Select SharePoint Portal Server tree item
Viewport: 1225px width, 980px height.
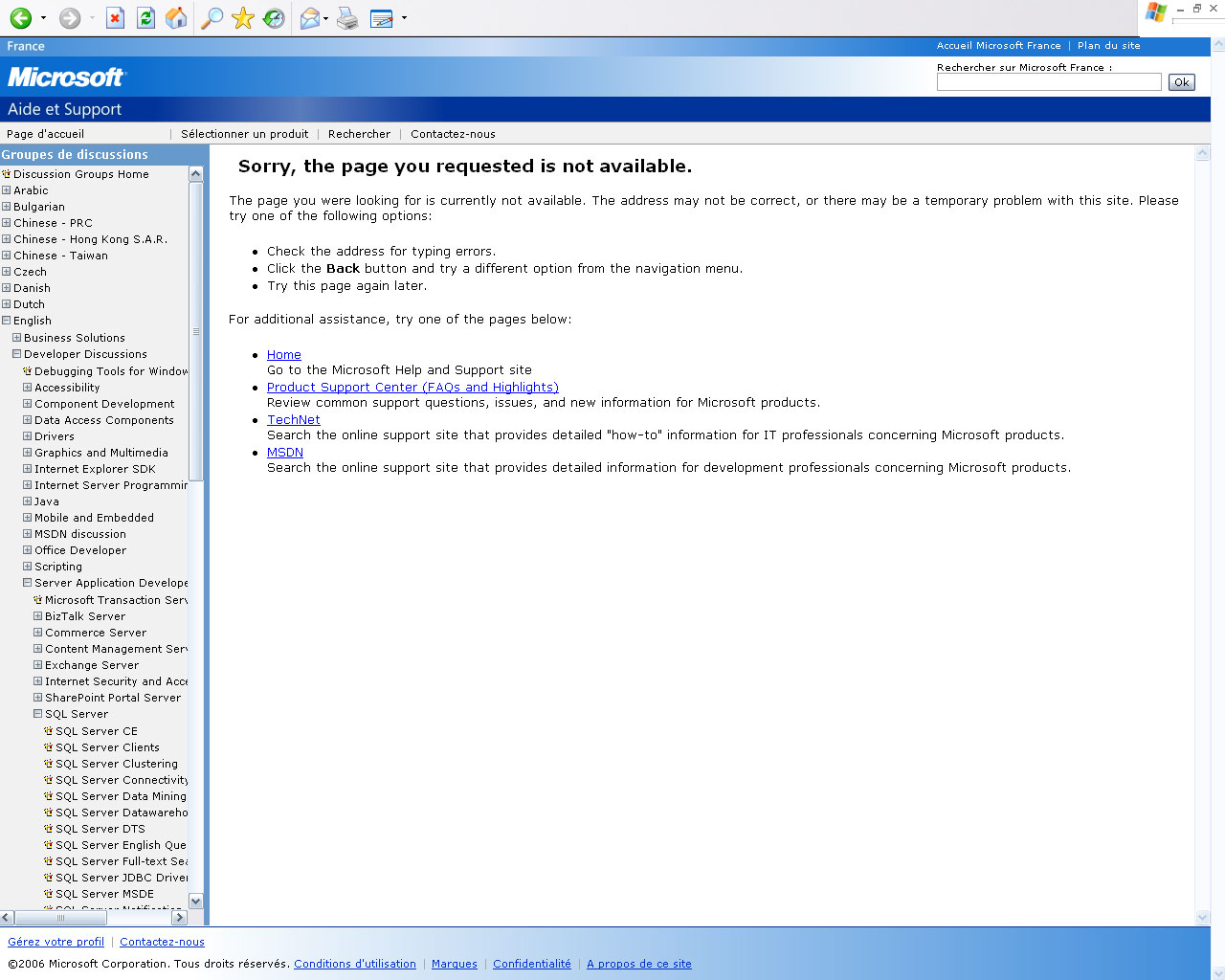(x=113, y=698)
